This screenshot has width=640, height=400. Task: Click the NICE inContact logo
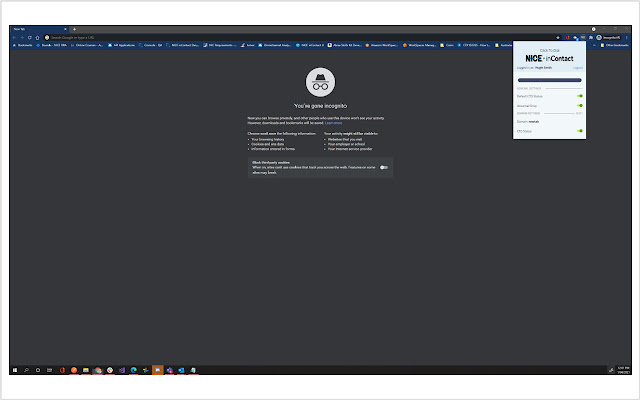coord(549,58)
